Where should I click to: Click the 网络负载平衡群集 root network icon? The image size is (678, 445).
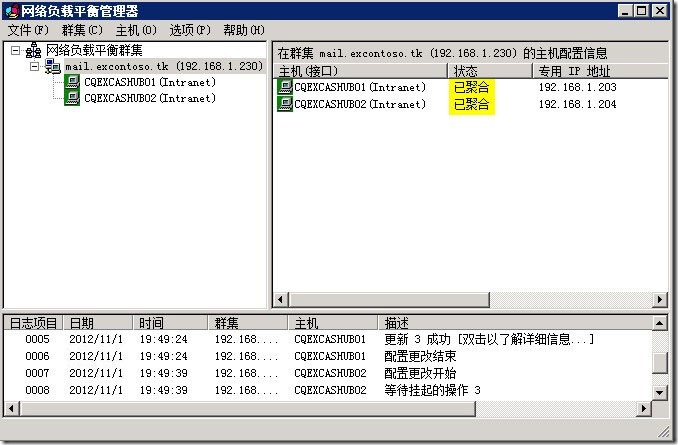point(33,51)
